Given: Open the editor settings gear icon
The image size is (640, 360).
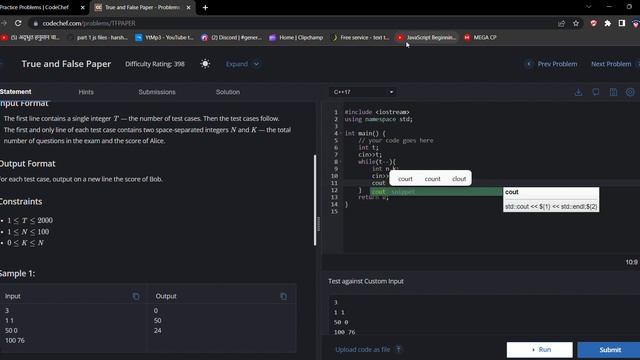Looking at the screenshot, I should [x=630, y=92].
